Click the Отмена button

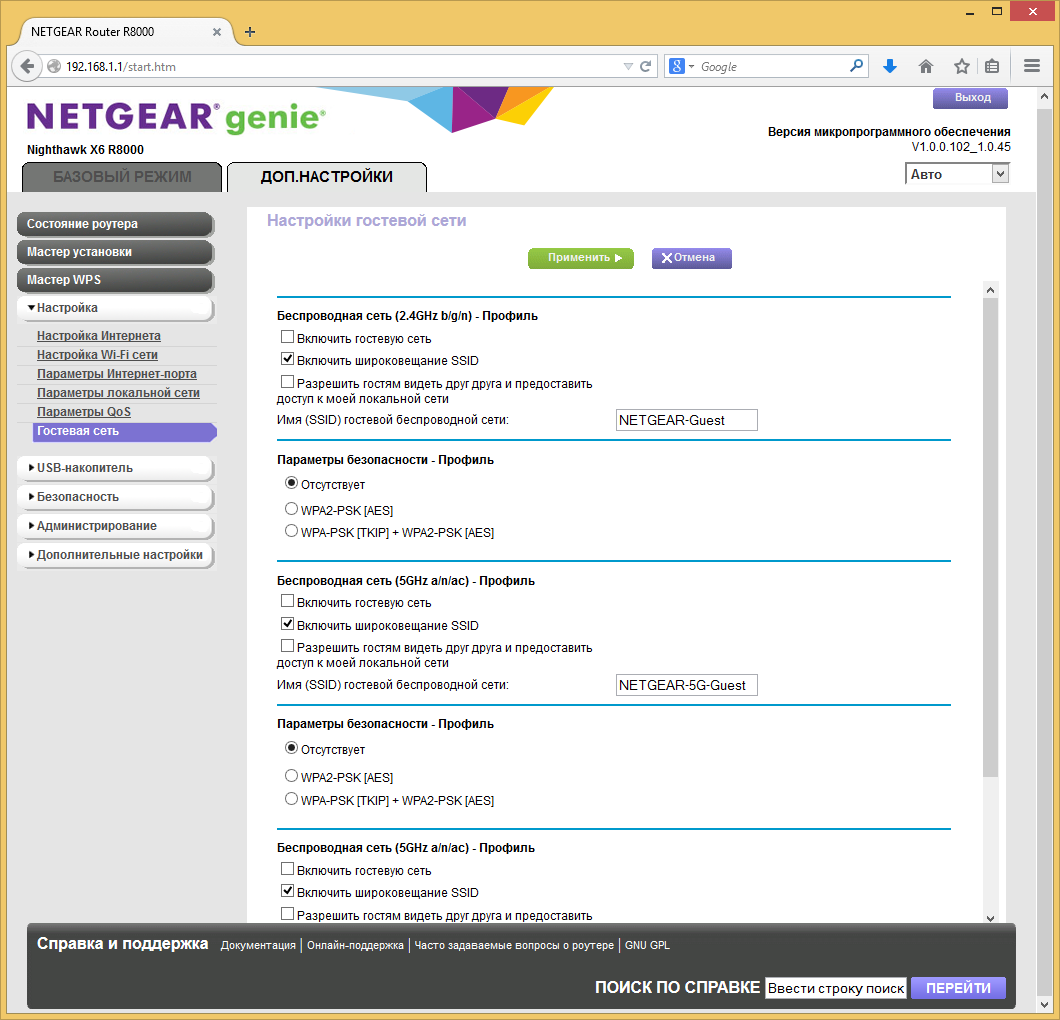(x=692, y=258)
